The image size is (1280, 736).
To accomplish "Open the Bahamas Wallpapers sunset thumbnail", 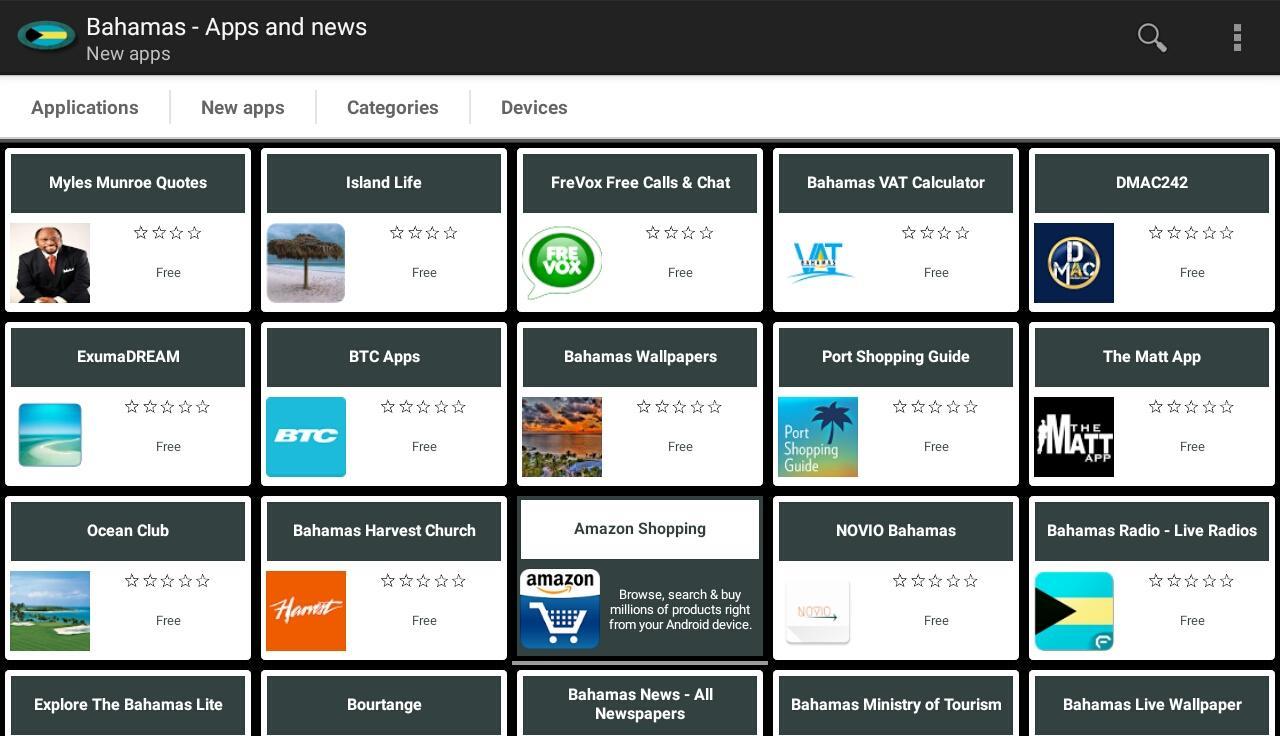I will click(562, 437).
